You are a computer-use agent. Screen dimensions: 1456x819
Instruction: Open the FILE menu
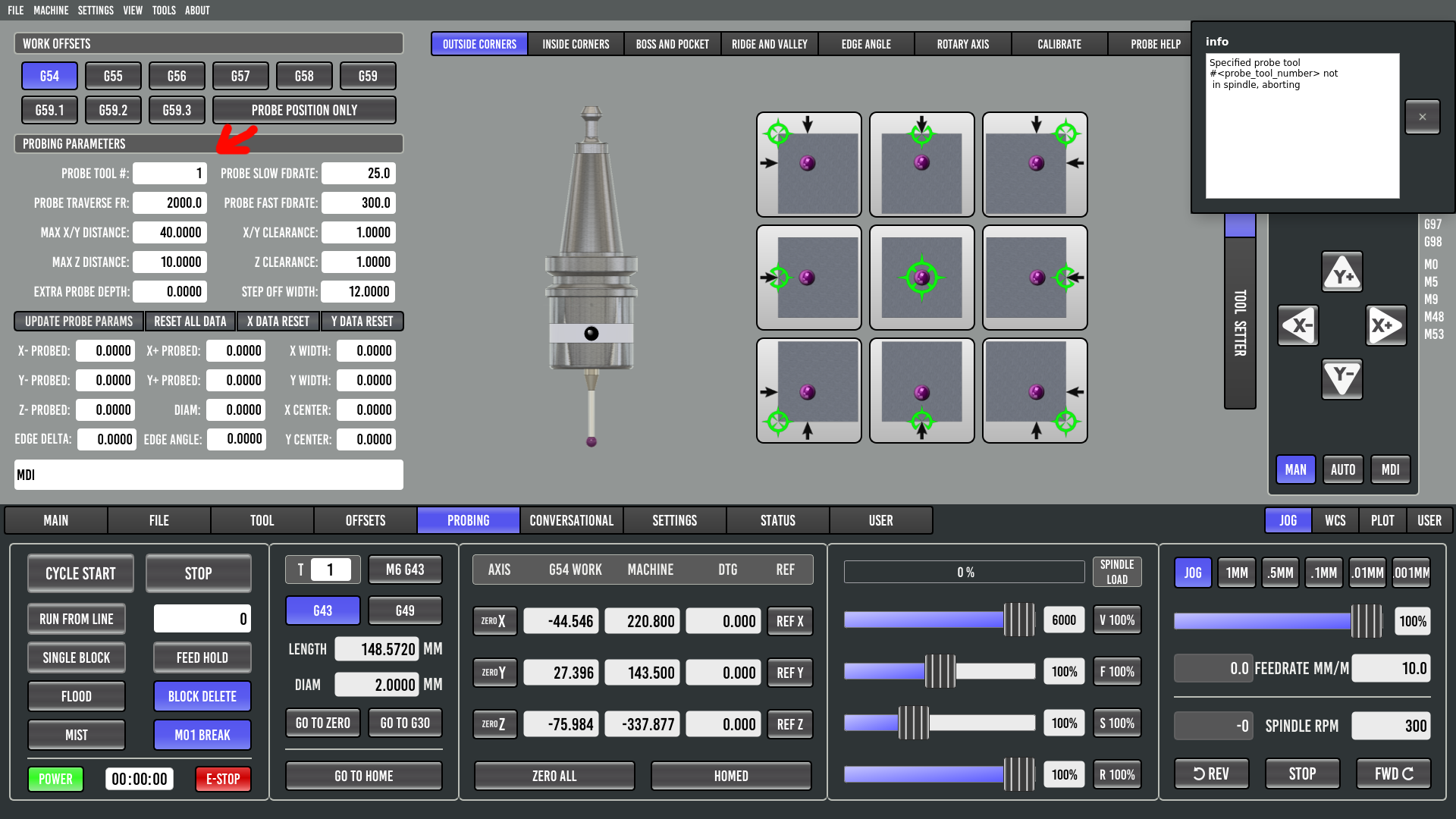point(16,11)
